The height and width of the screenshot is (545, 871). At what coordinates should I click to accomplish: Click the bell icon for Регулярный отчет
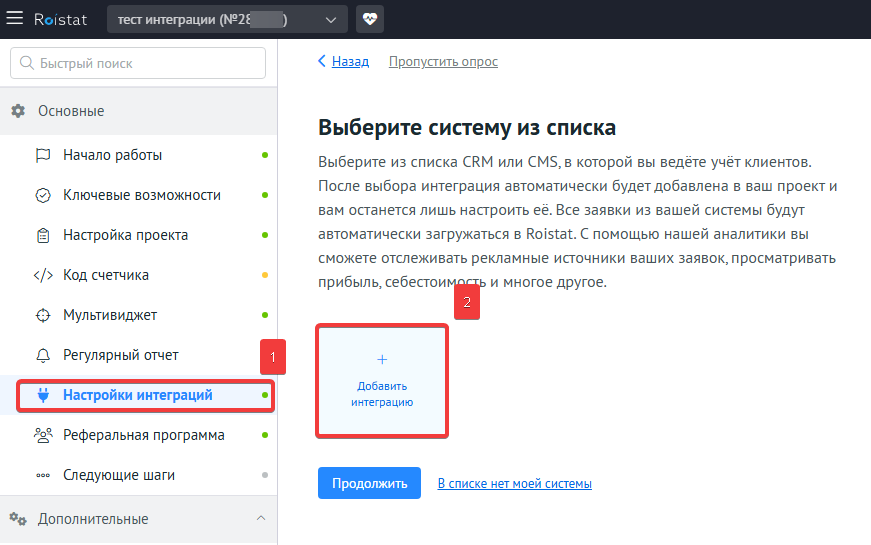[43, 355]
